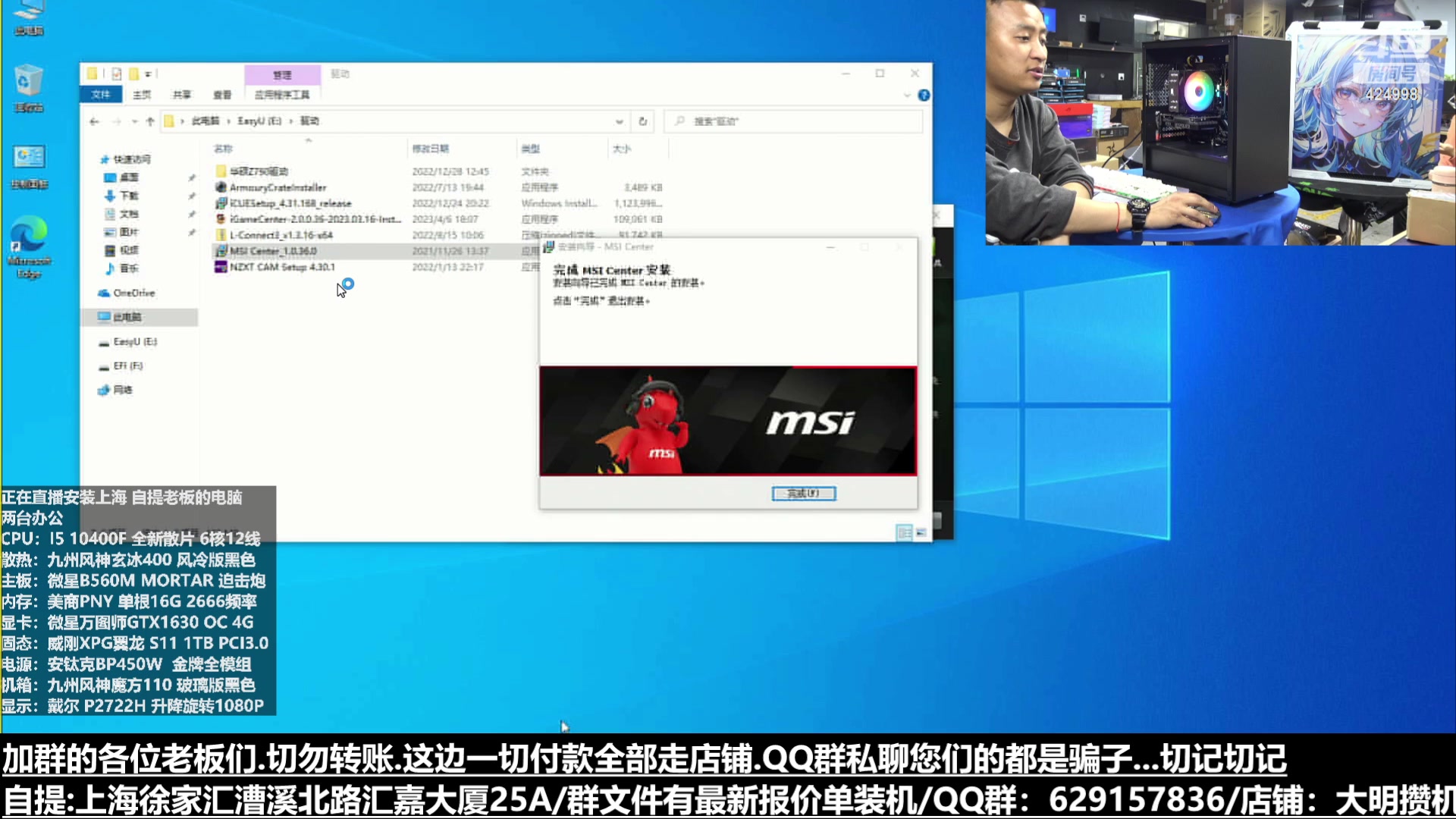
Task: Click the Explorer help question mark icon
Action: (x=924, y=96)
